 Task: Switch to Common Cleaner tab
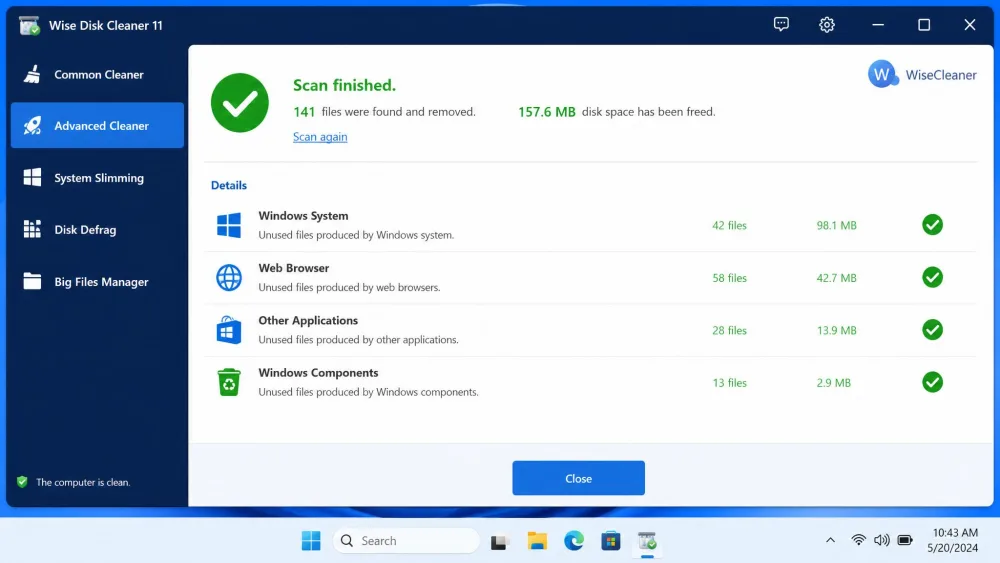pyautogui.click(x=98, y=75)
